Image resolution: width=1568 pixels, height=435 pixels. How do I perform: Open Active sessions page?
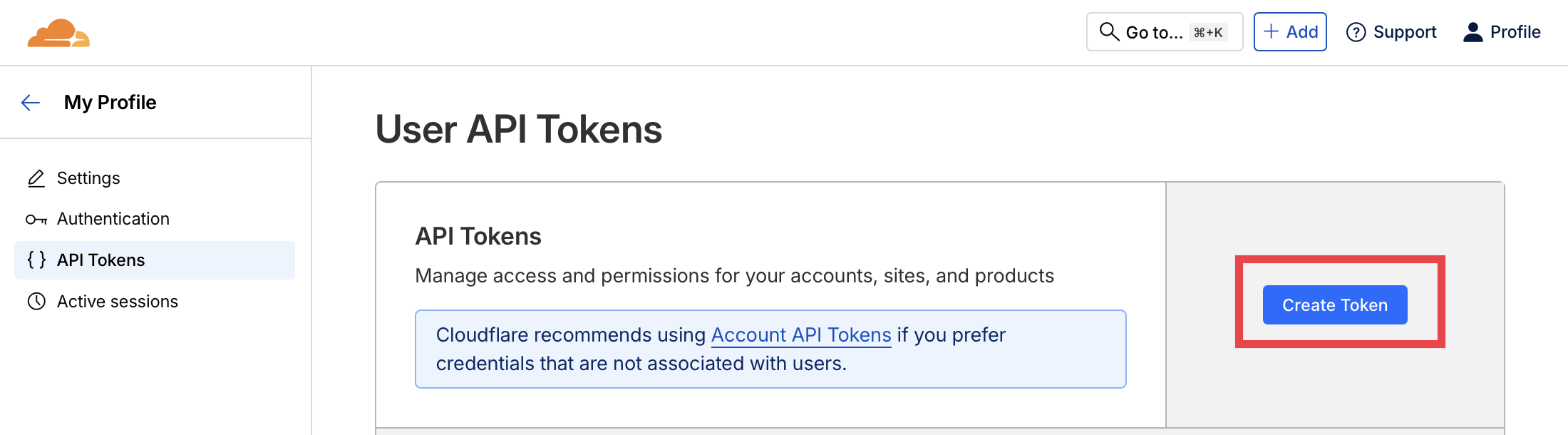coord(118,302)
